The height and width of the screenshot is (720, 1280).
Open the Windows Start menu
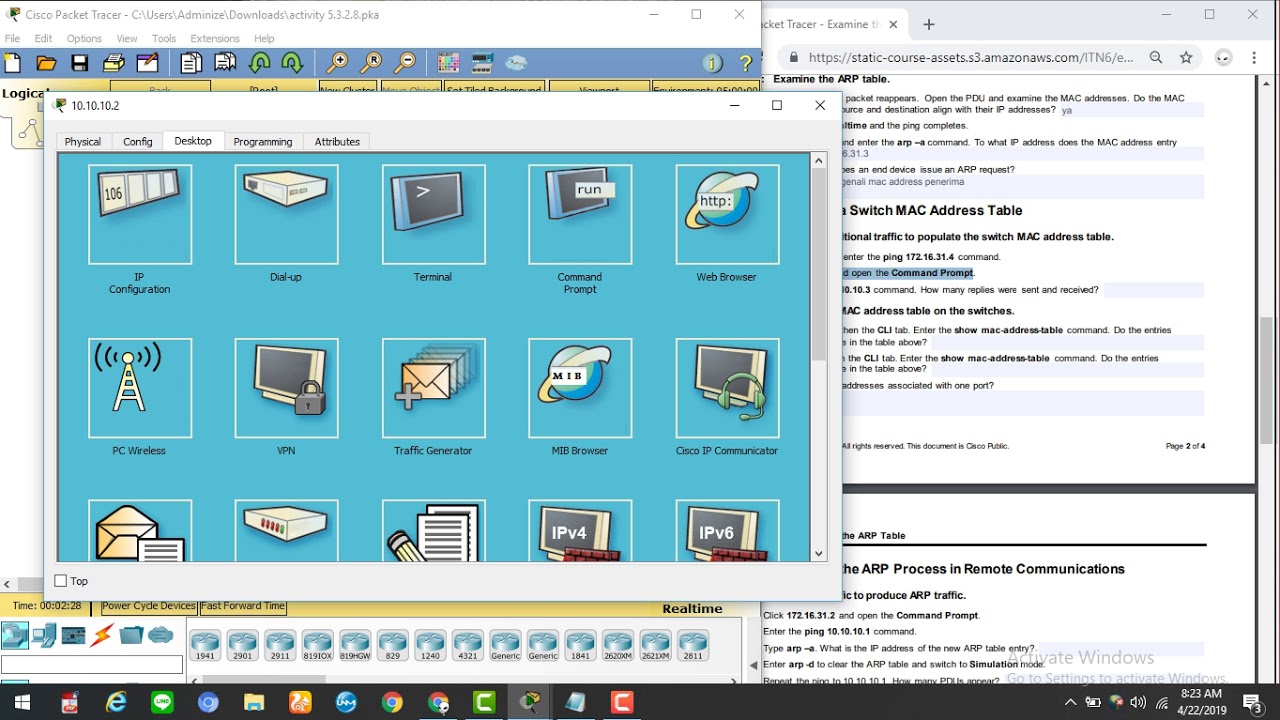[21, 703]
